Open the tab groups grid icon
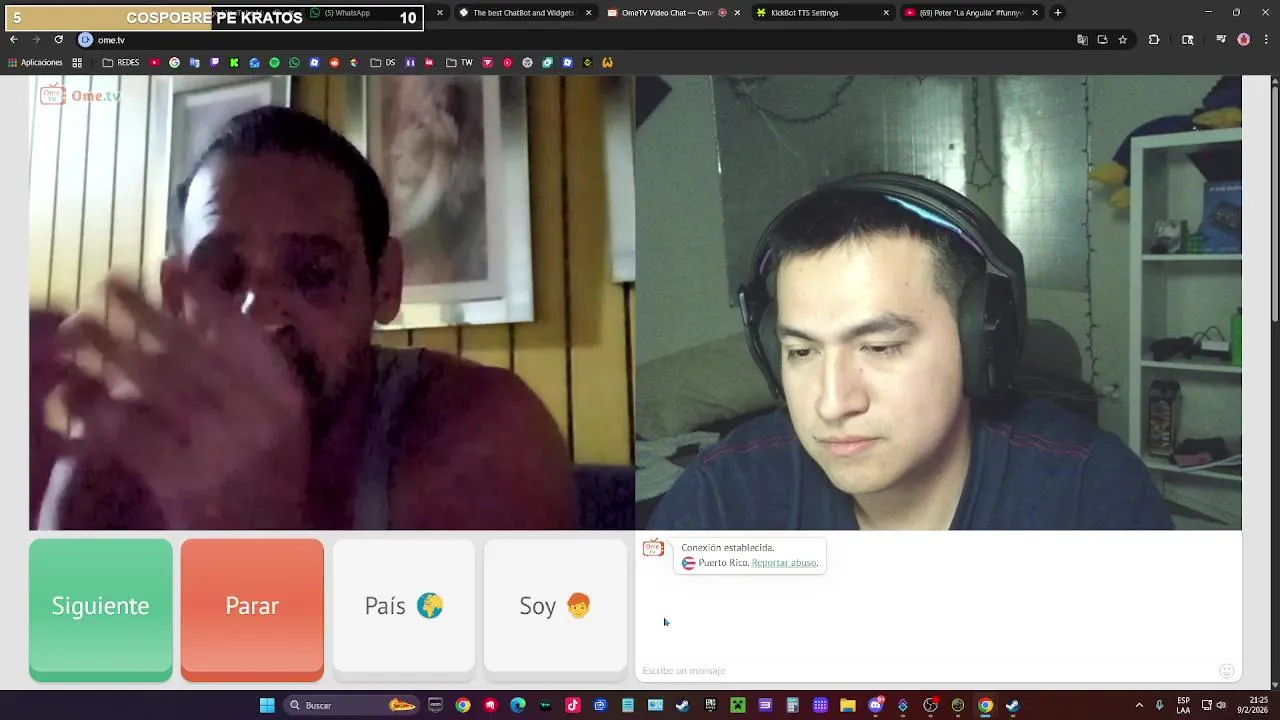1280x720 pixels. pyautogui.click(x=77, y=62)
